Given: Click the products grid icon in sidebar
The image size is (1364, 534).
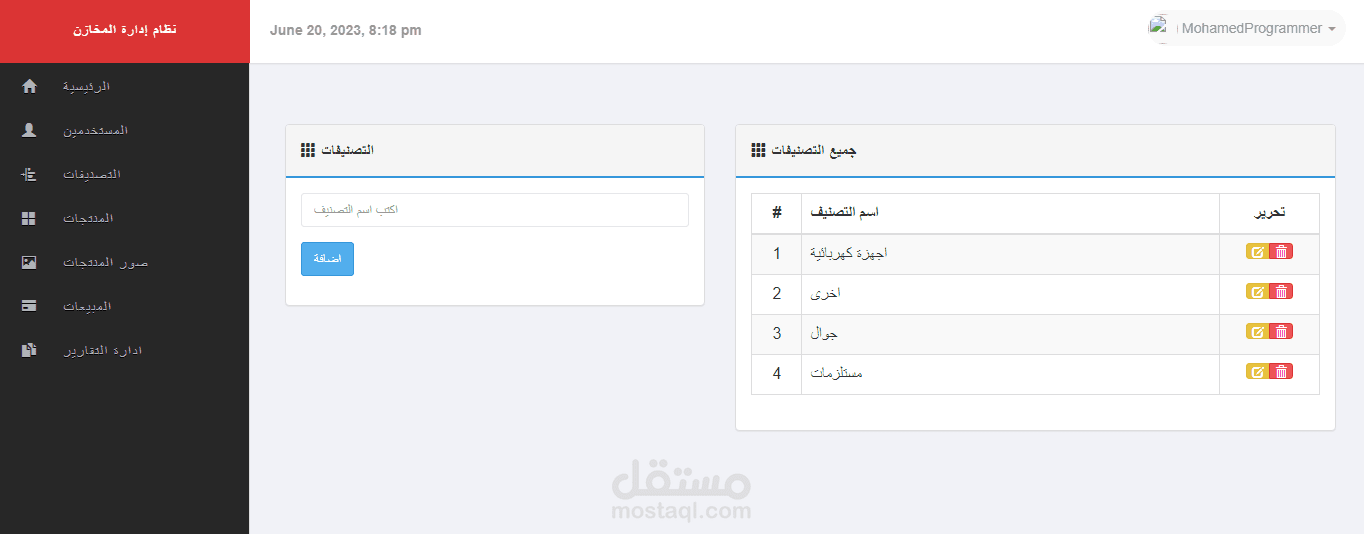Looking at the screenshot, I should [x=29, y=218].
